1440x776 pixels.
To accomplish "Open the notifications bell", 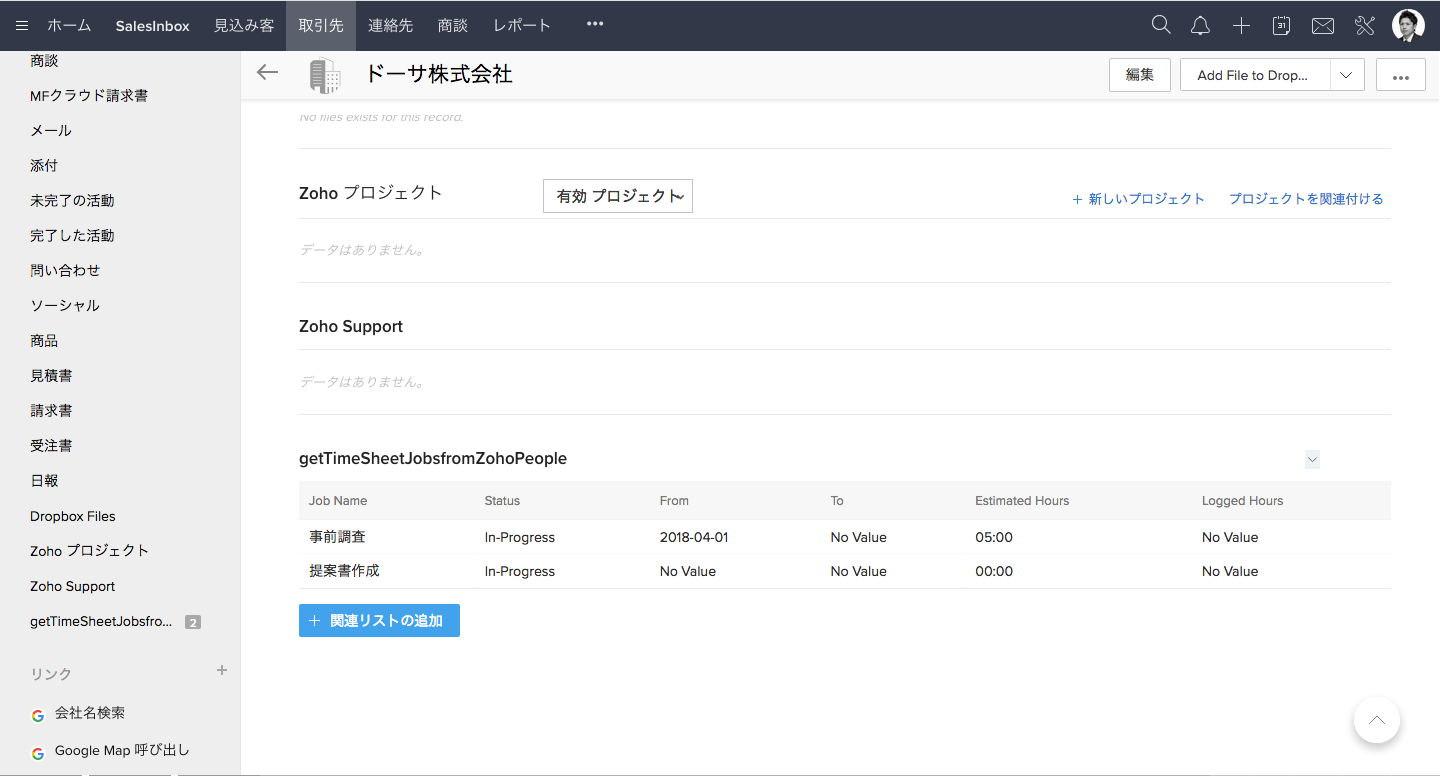I will pos(1200,26).
